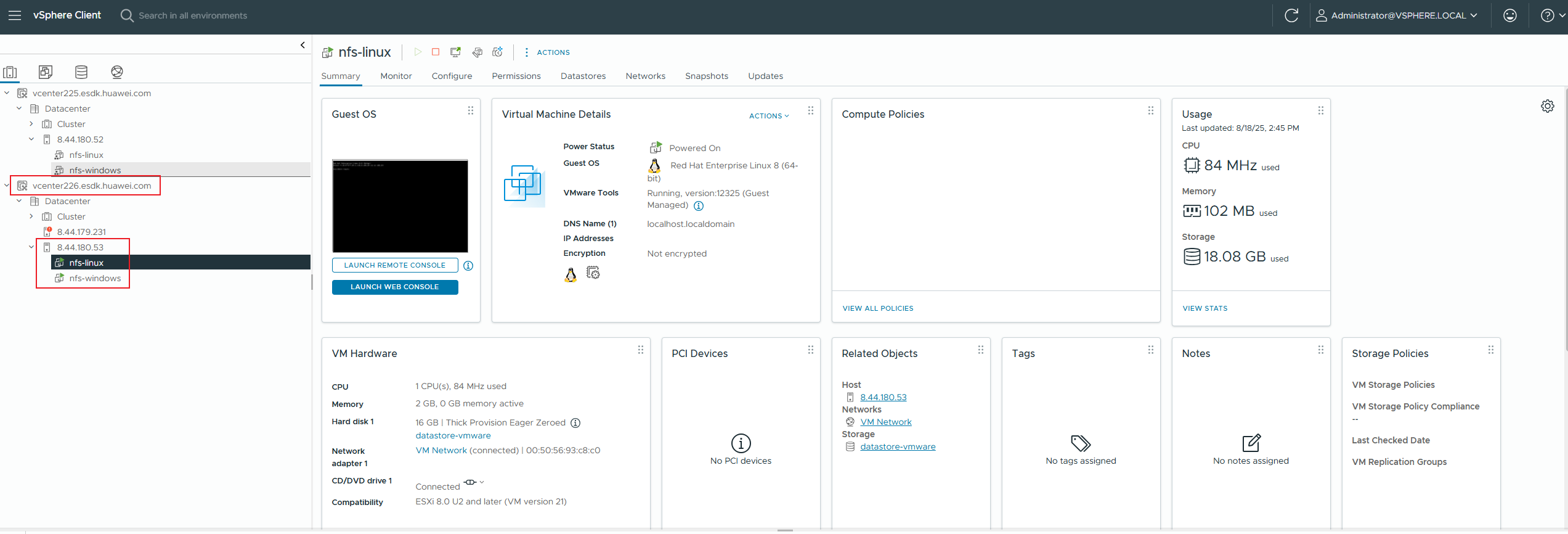This screenshot has width=1568, height=534.
Task: Open Virtual Machine Details ACTIONS dropdown
Action: (x=769, y=116)
